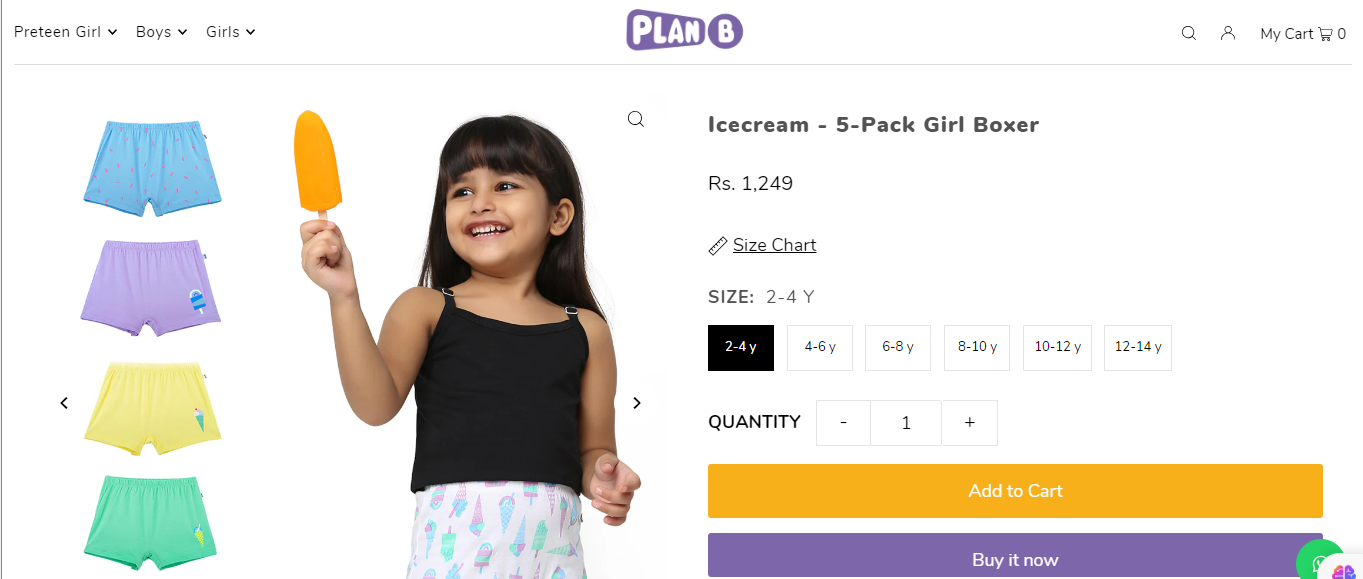Select size 4-6 y

(820, 347)
